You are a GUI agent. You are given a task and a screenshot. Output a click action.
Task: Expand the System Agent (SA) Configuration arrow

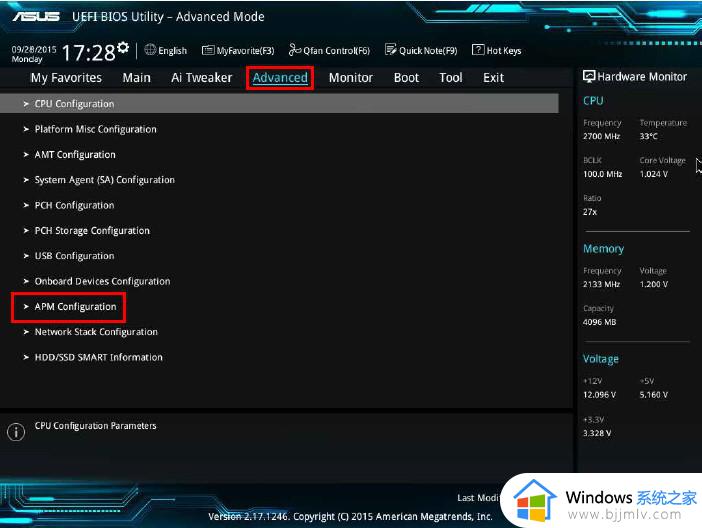click(26, 180)
